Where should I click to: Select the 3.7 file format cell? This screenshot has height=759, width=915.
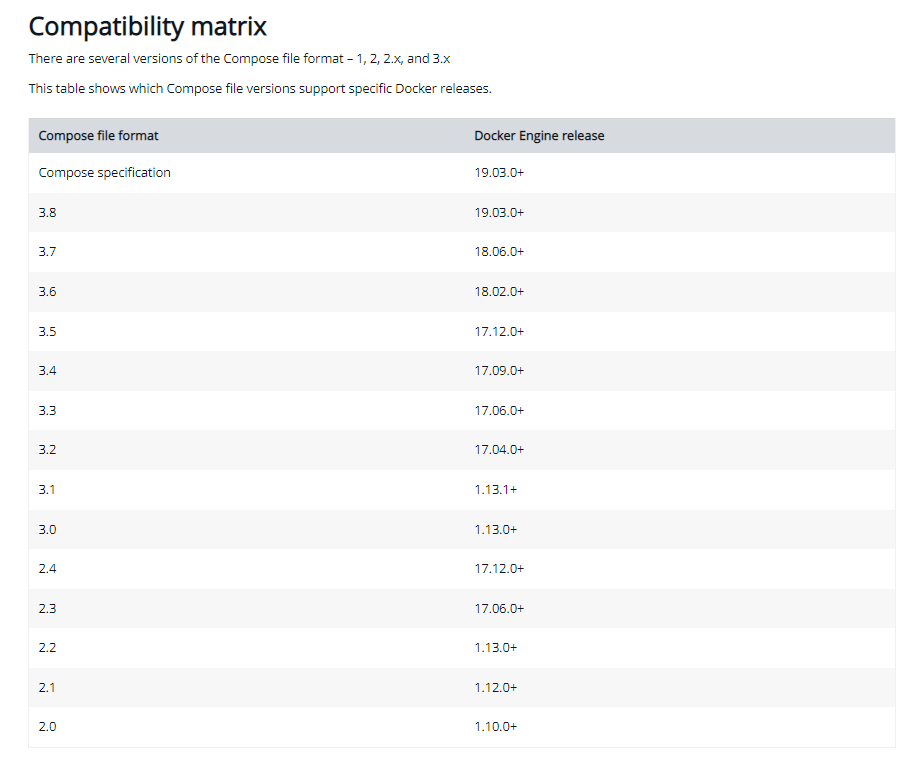coord(48,252)
